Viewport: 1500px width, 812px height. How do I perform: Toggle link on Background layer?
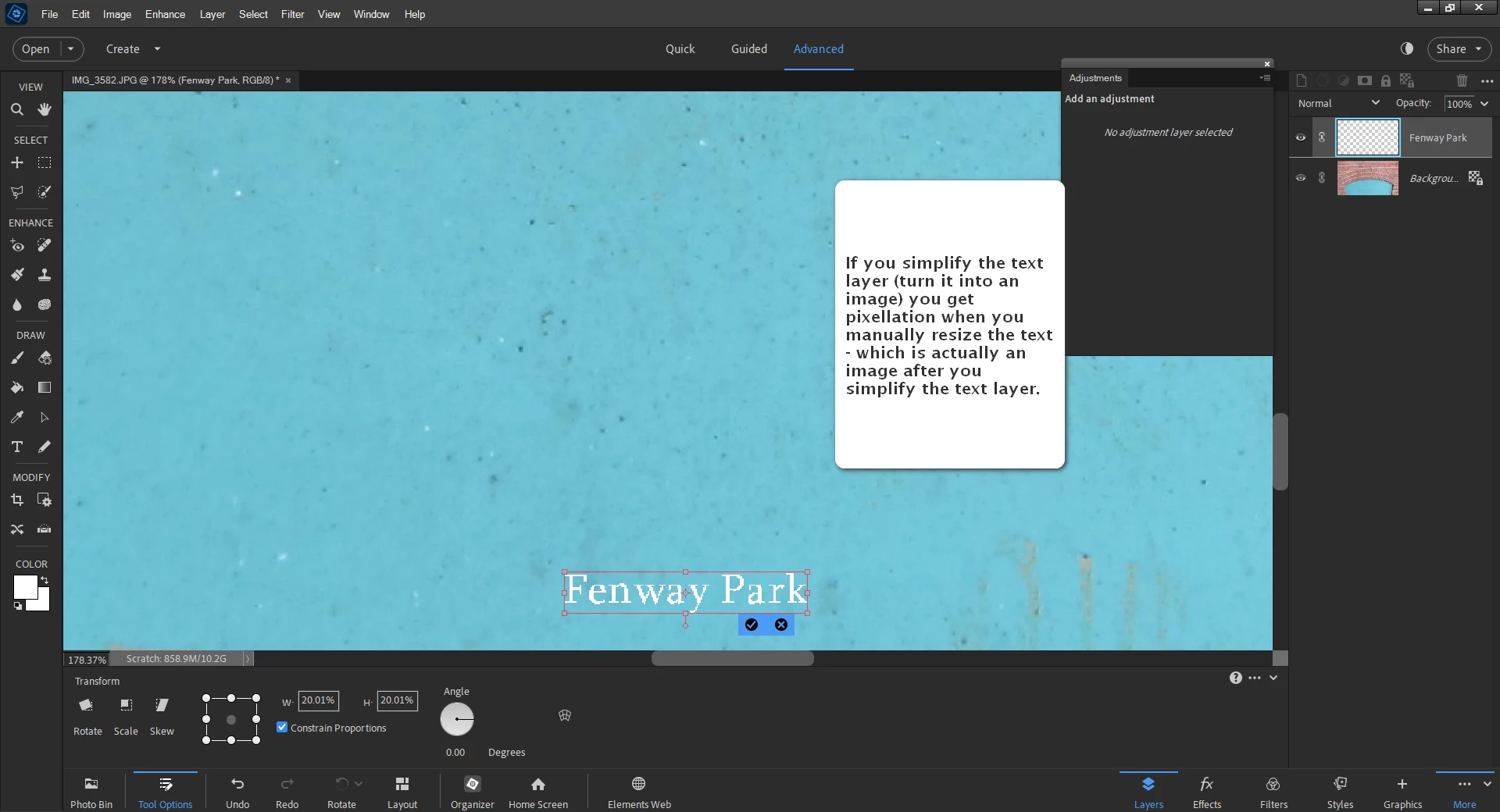click(1322, 178)
